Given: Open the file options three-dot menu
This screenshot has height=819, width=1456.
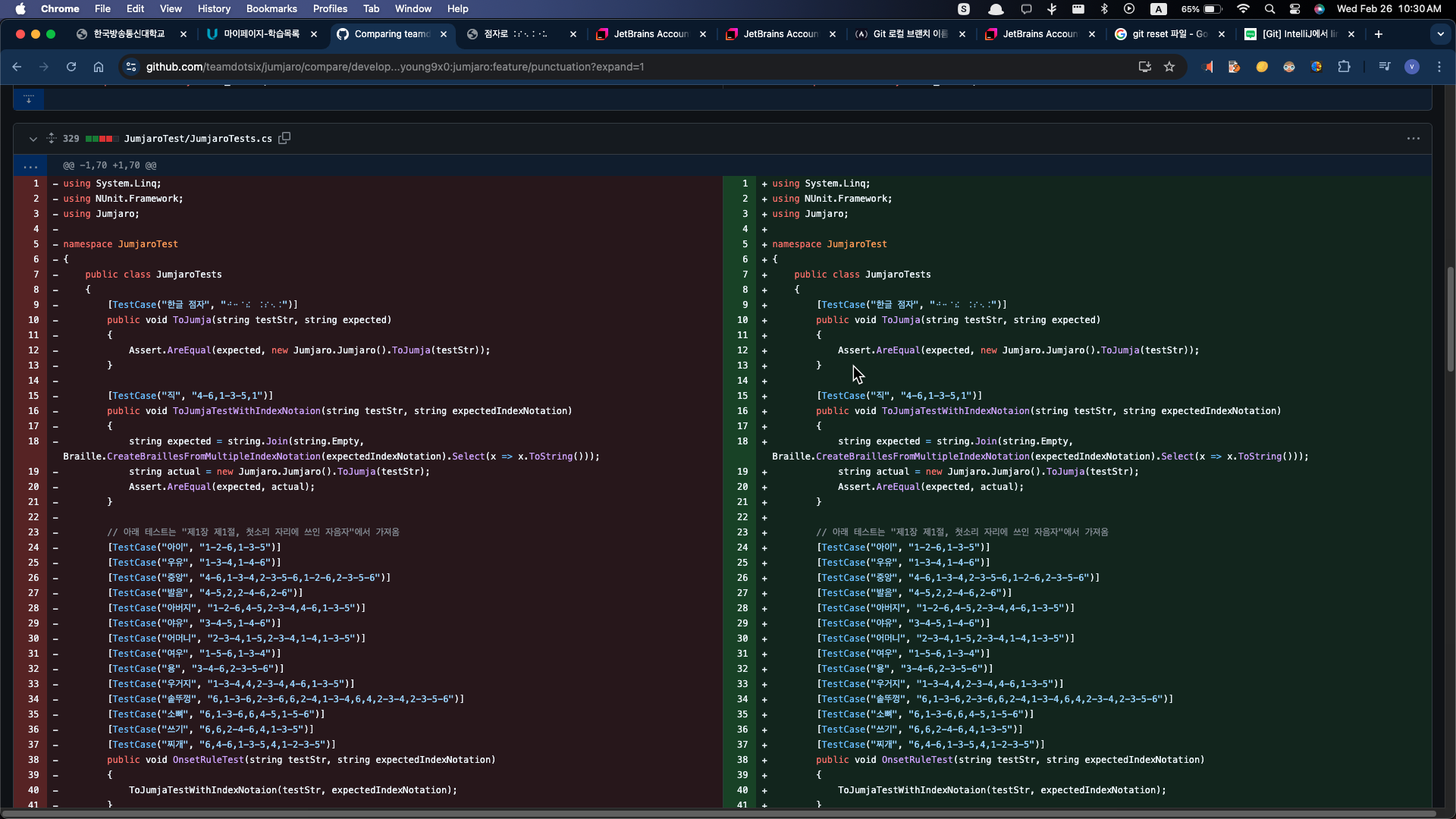Looking at the screenshot, I should pos(1413,138).
